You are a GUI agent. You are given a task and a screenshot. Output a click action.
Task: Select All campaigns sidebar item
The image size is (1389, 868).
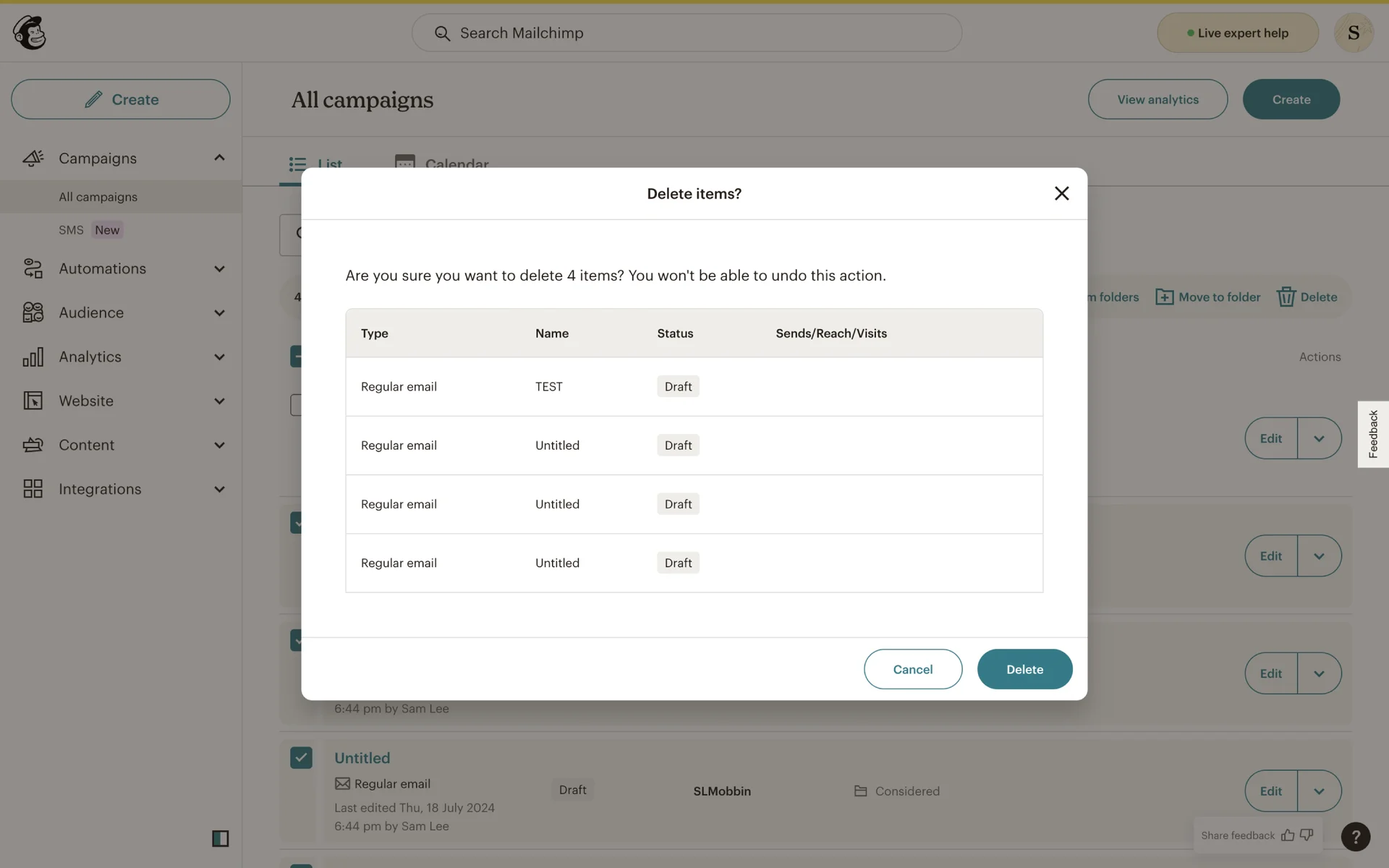pos(98,197)
